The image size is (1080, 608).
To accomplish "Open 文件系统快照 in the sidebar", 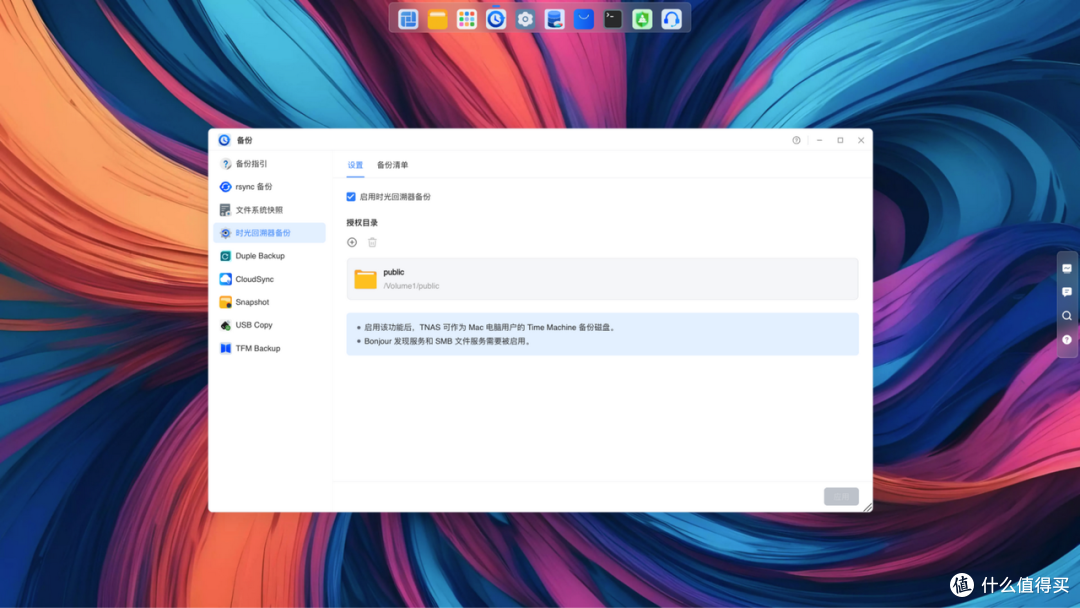I will (269, 210).
